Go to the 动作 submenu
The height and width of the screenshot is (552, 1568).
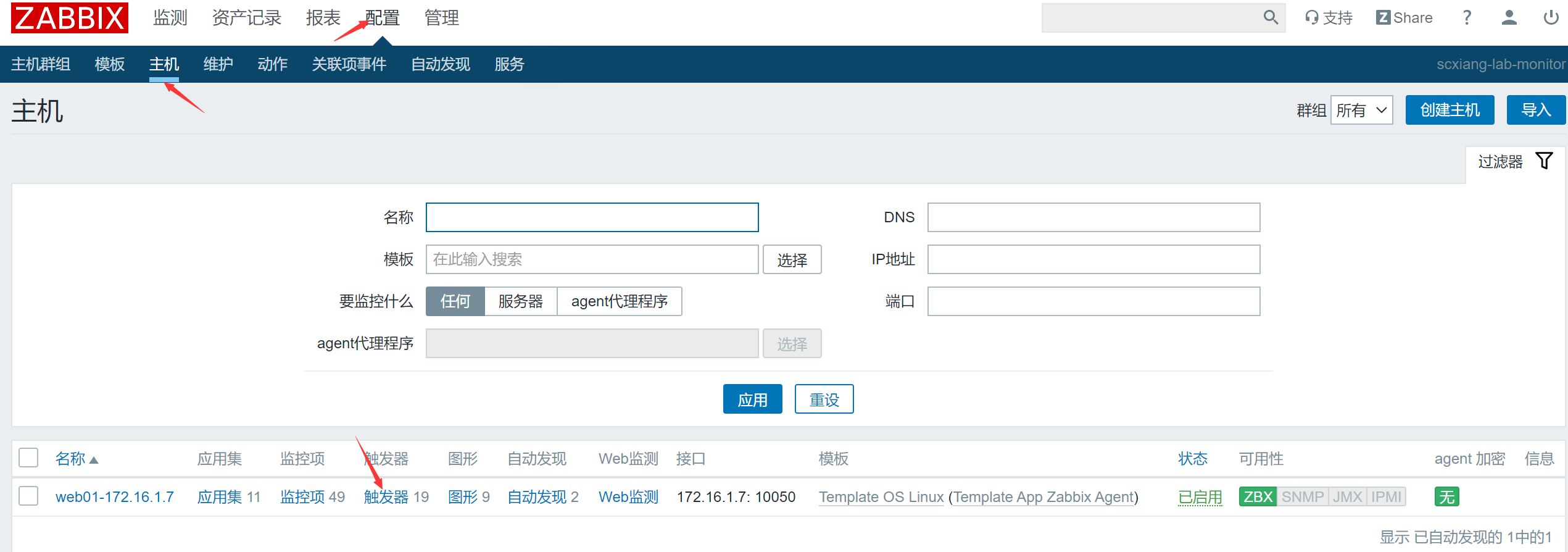[273, 64]
